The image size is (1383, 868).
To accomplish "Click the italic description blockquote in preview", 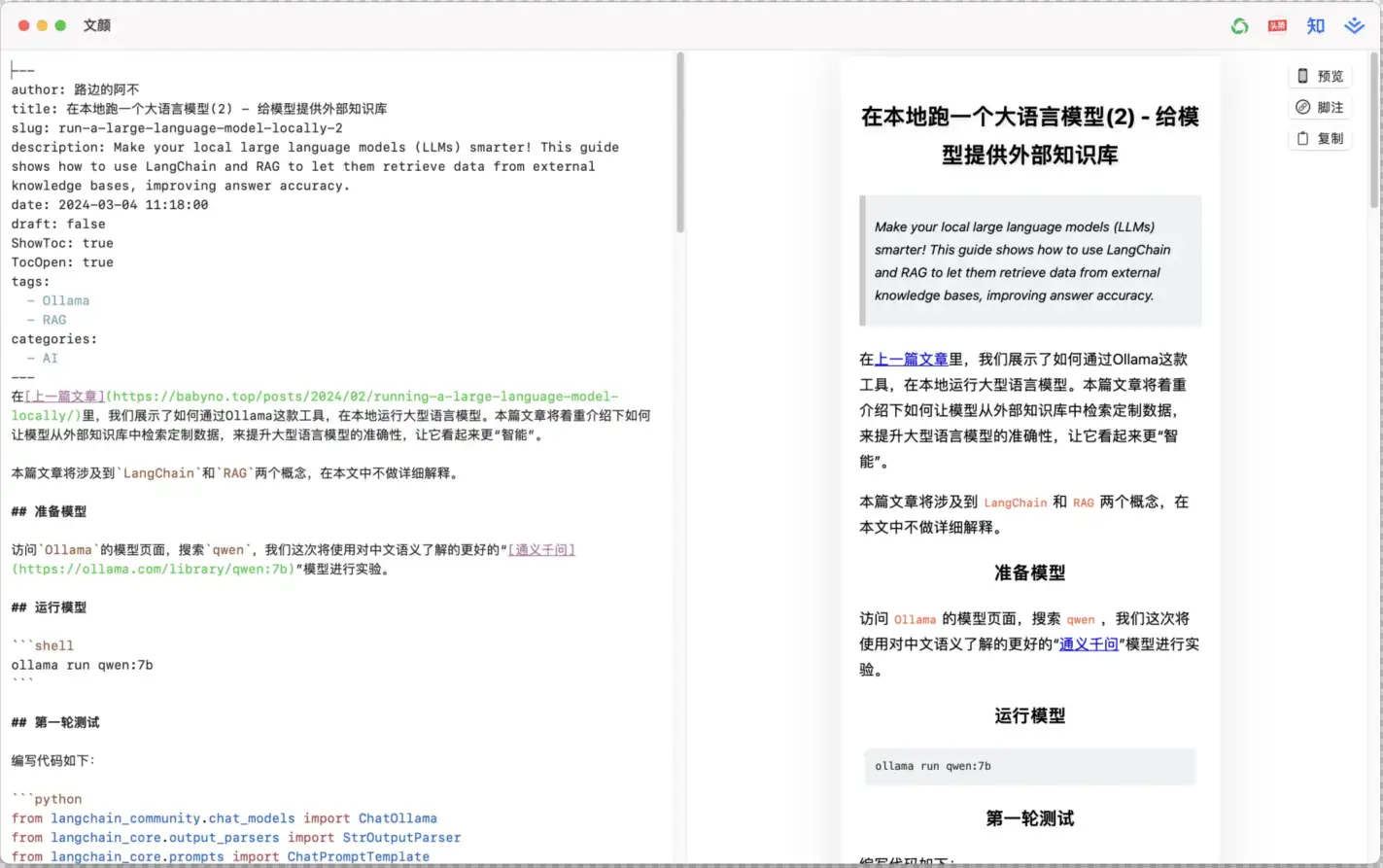I will [1030, 260].
